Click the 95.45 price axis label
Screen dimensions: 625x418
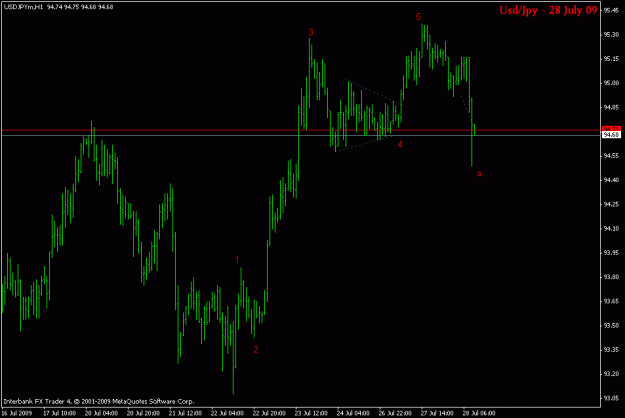coord(611,10)
